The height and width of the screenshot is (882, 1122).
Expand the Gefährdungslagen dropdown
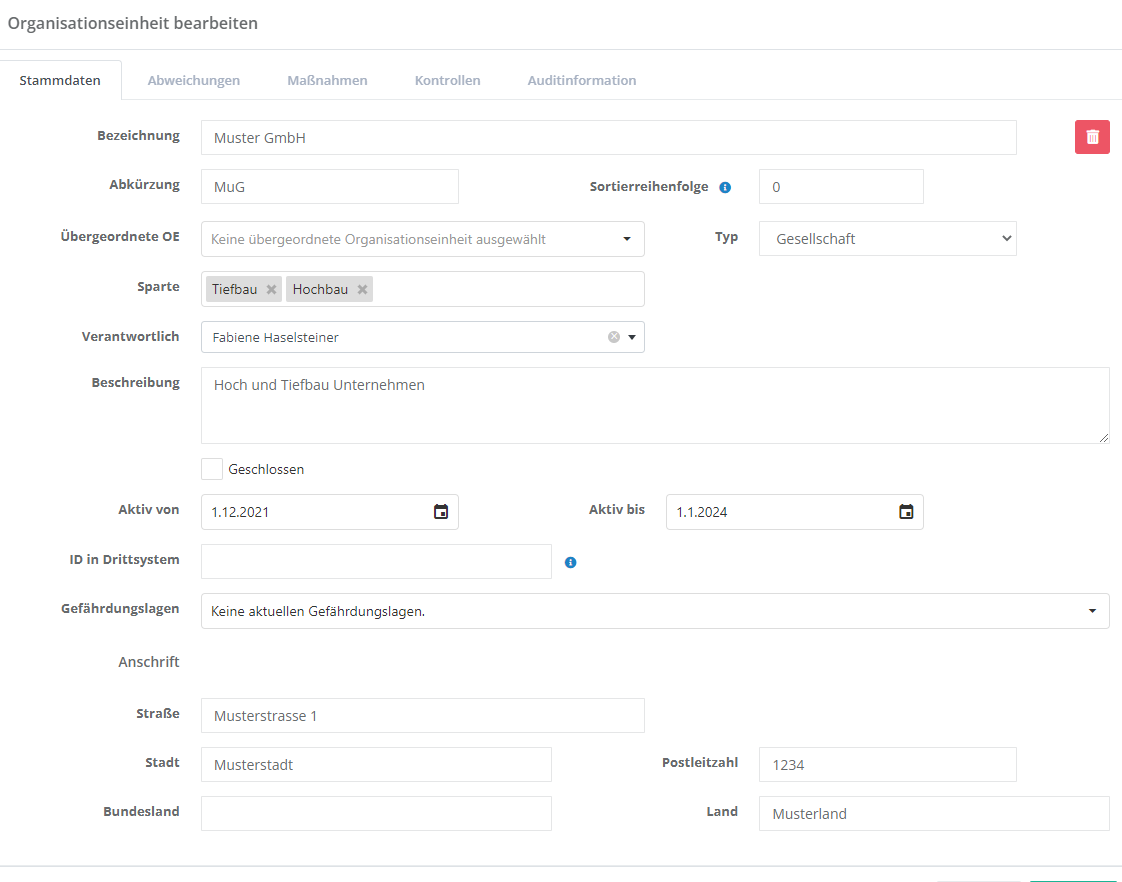click(x=1091, y=611)
